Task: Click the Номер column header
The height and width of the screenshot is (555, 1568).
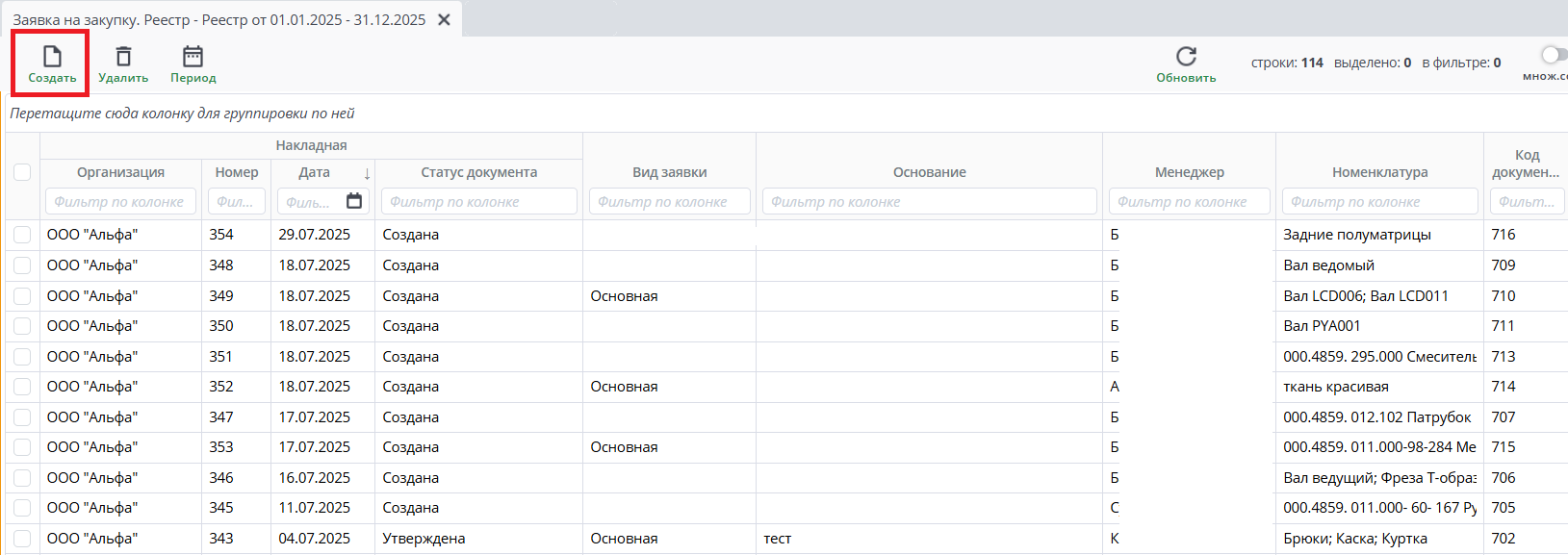Action: [x=237, y=172]
